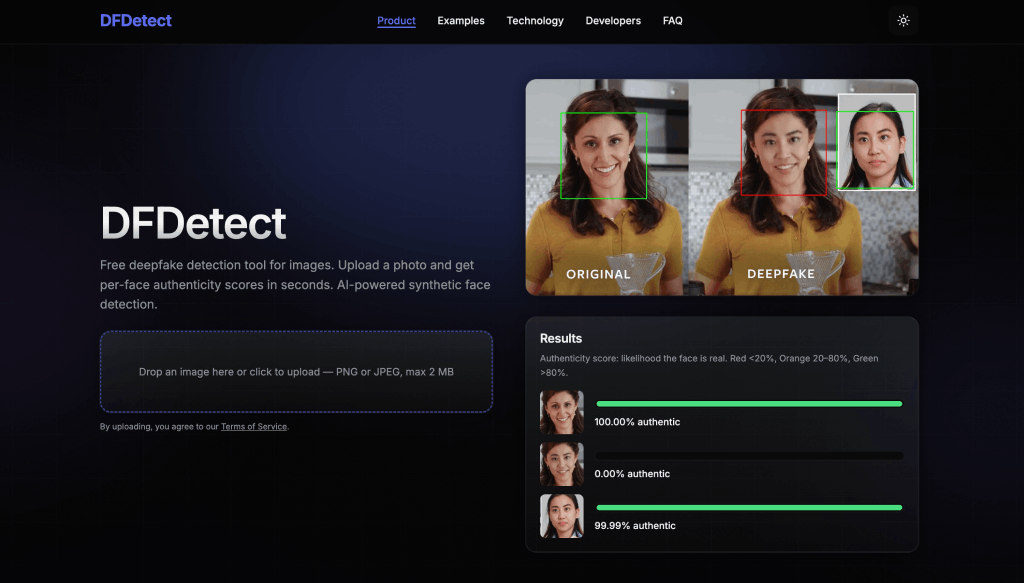Select the cropped face inset in DEEPFAKE image
Viewport: 1024px width, 583px height.
875,141
